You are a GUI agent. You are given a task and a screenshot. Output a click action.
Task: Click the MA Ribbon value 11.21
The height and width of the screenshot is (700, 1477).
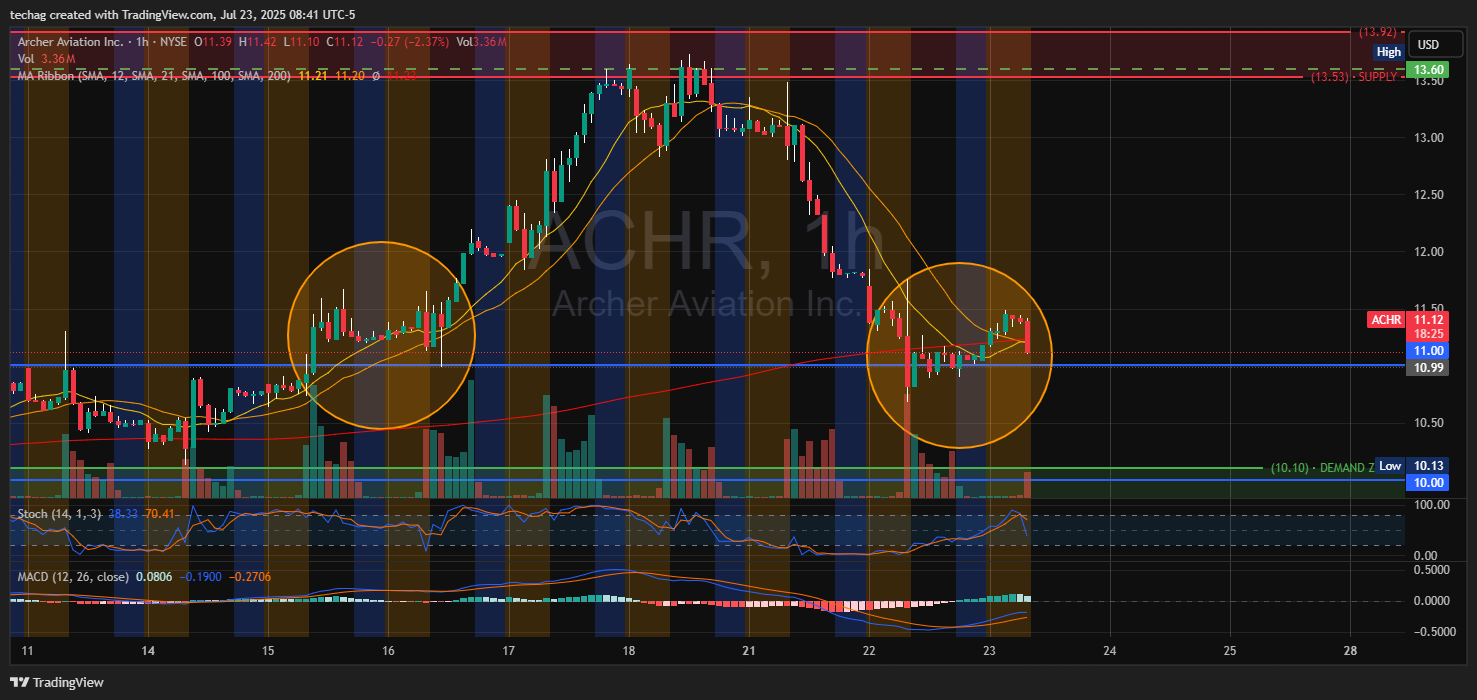click(314, 75)
